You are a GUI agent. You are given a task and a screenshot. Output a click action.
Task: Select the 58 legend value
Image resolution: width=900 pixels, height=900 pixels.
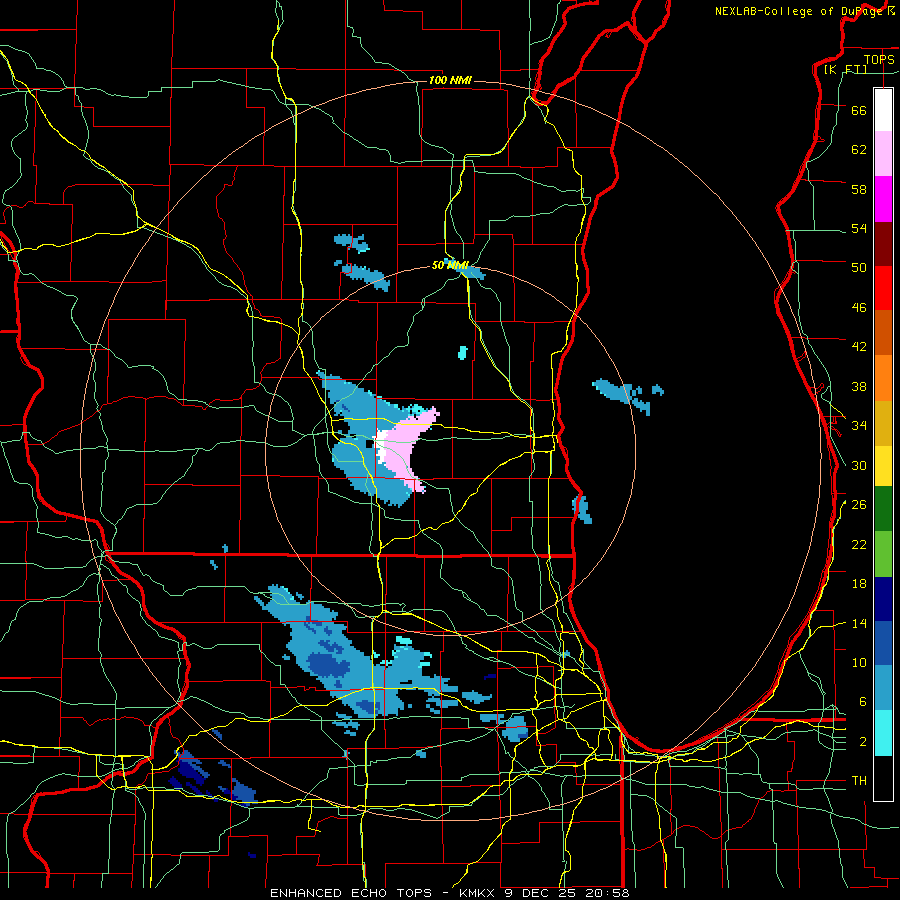(859, 189)
